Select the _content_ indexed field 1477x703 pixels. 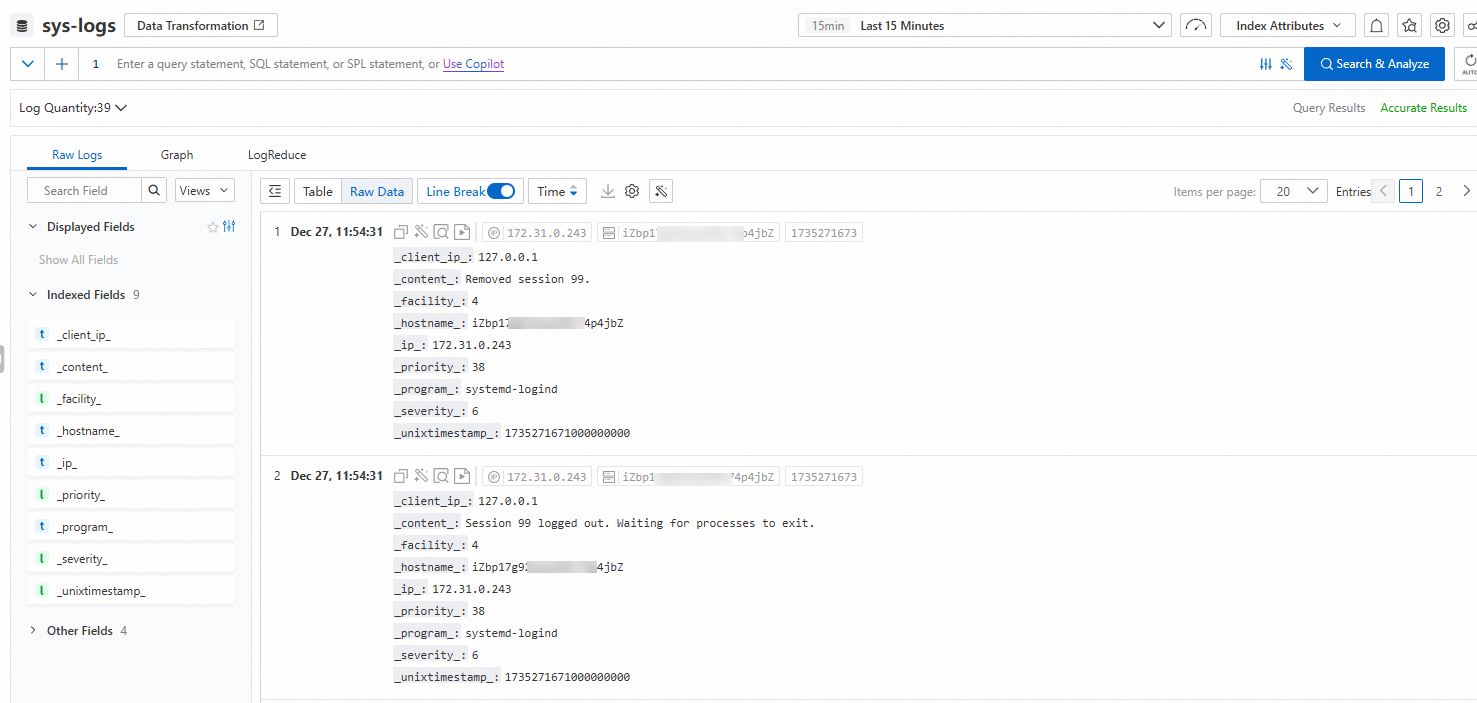(x=132, y=367)
